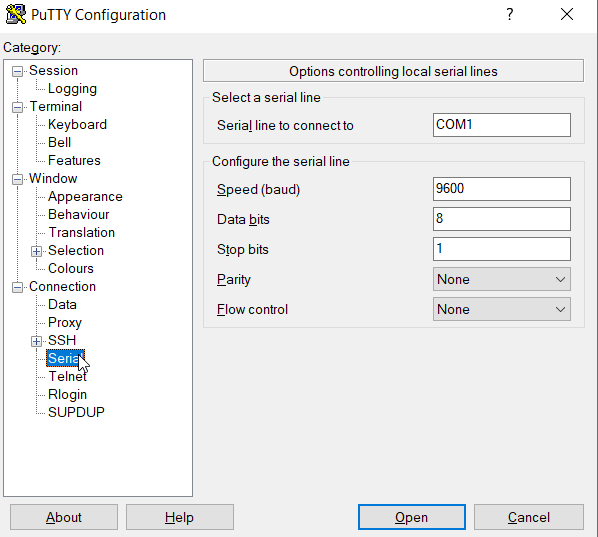Screen dimensions: 598x537
Task: Click the Speed (baud) input field
Action: (502, 189)
